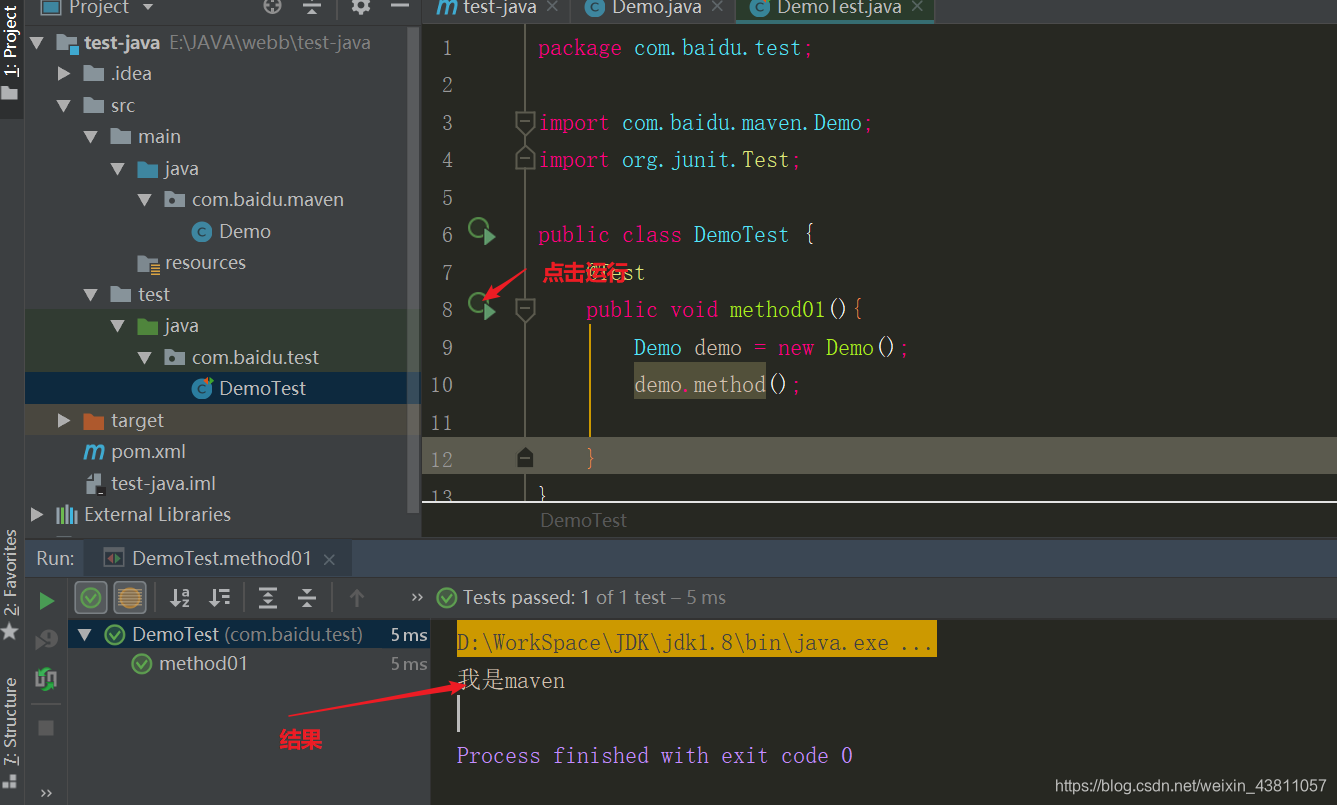The width and height of the screenshot is (1337, 805).
Task: Collapse DemoTest node in test results
Action: click(85, 635)
